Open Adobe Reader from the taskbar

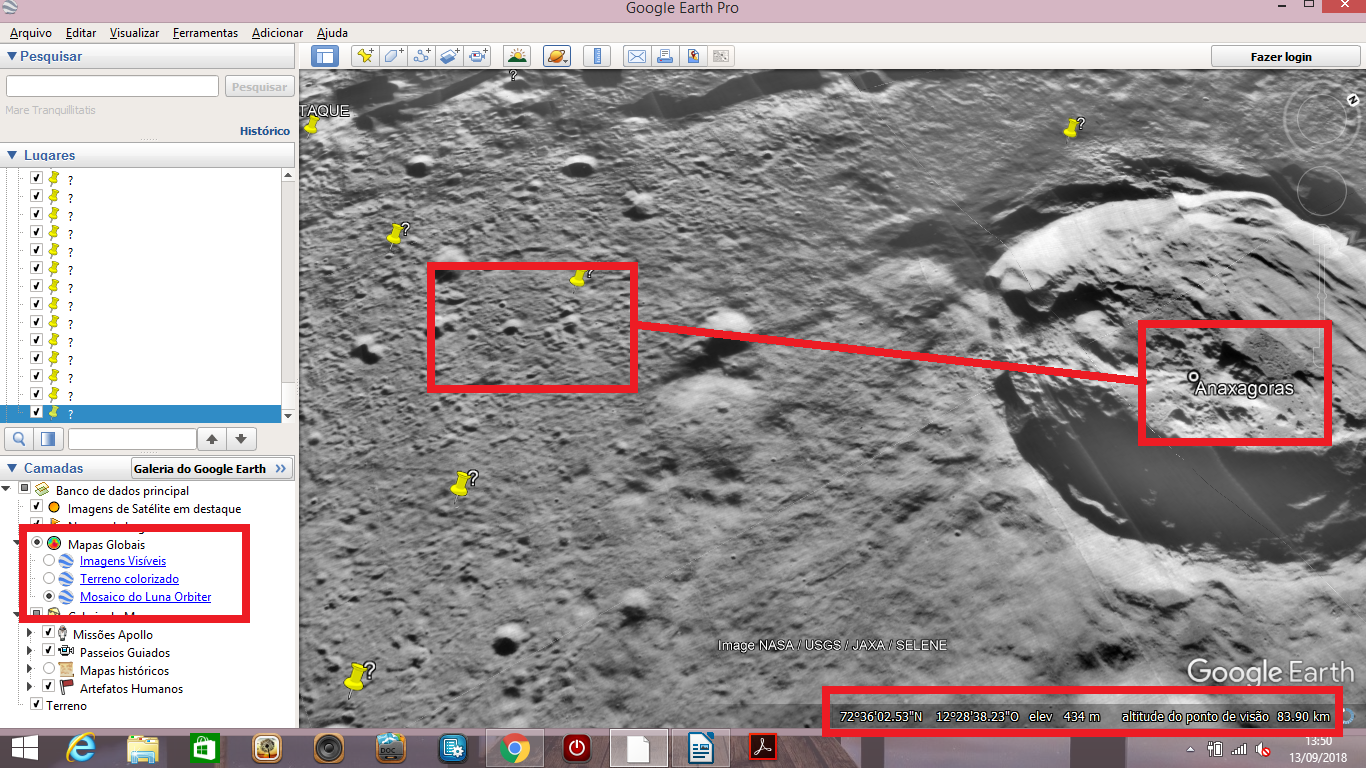(763, 748)
